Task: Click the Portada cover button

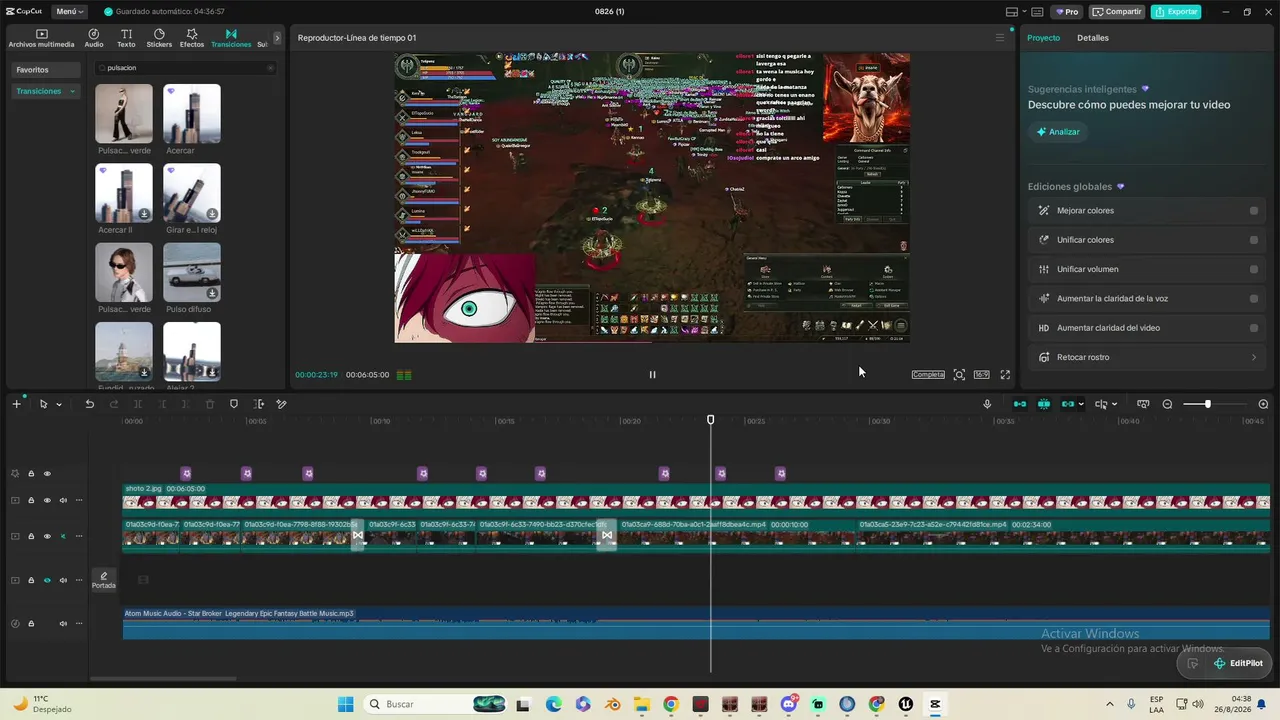Action: [104, 580]
